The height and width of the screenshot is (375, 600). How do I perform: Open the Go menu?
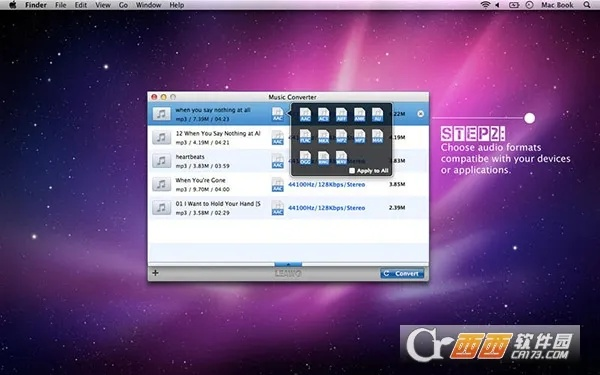(x=123, y=5)
